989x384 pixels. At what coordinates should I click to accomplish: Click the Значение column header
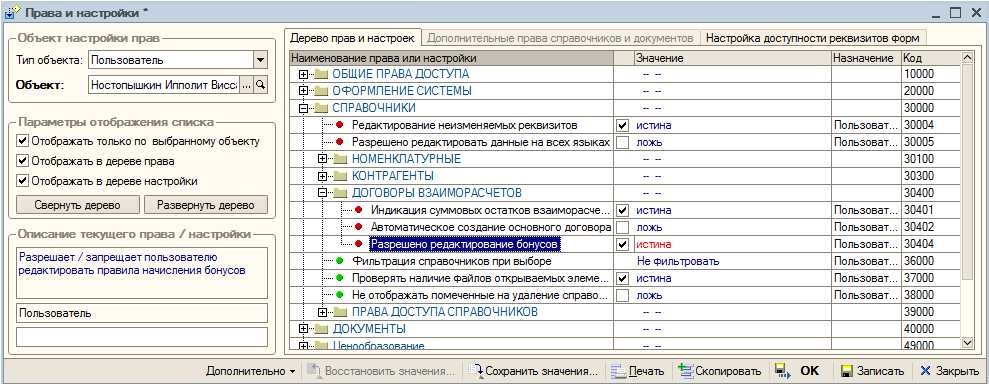(x=732, y=58)
